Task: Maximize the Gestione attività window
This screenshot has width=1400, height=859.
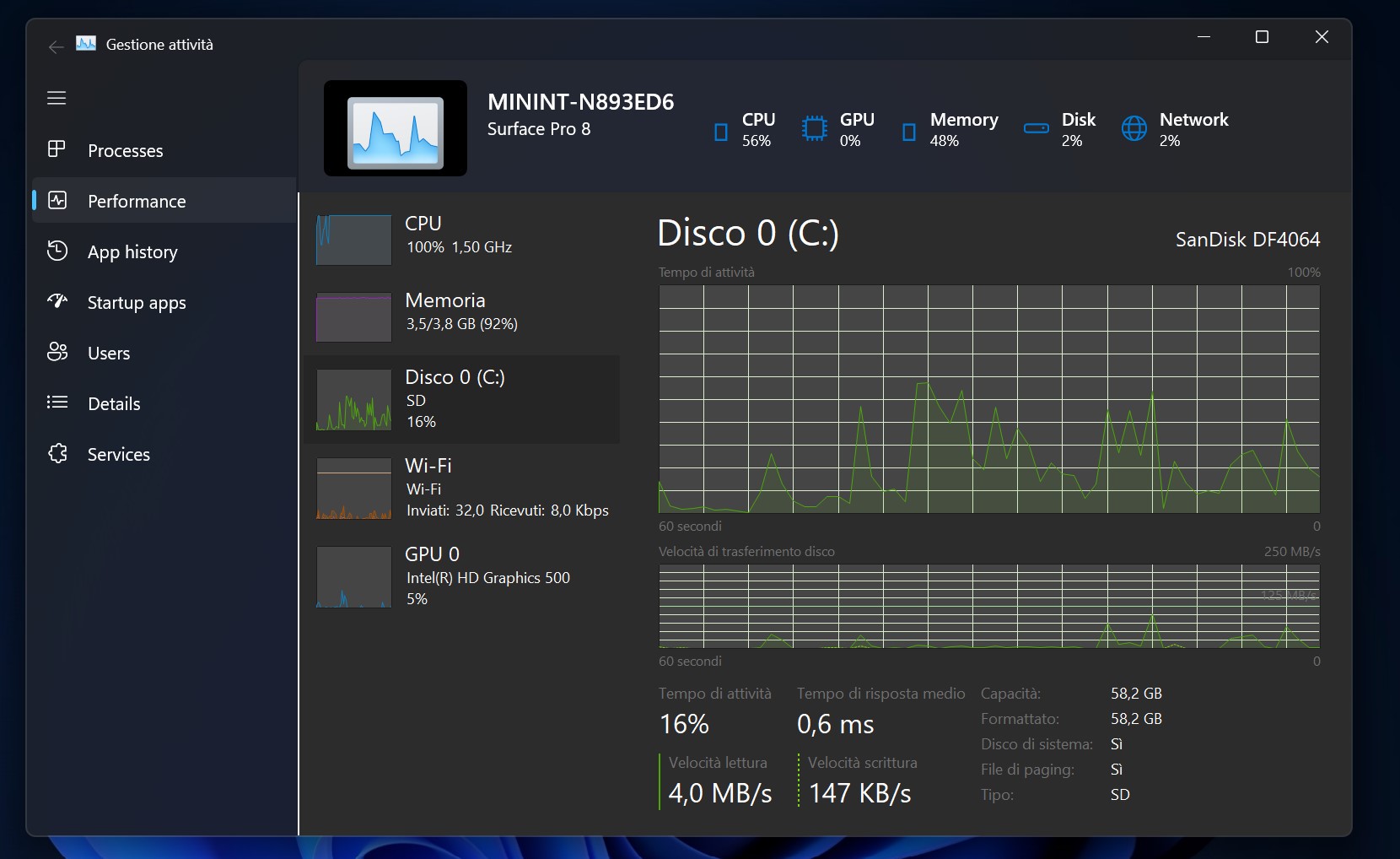Action: 1262,37
